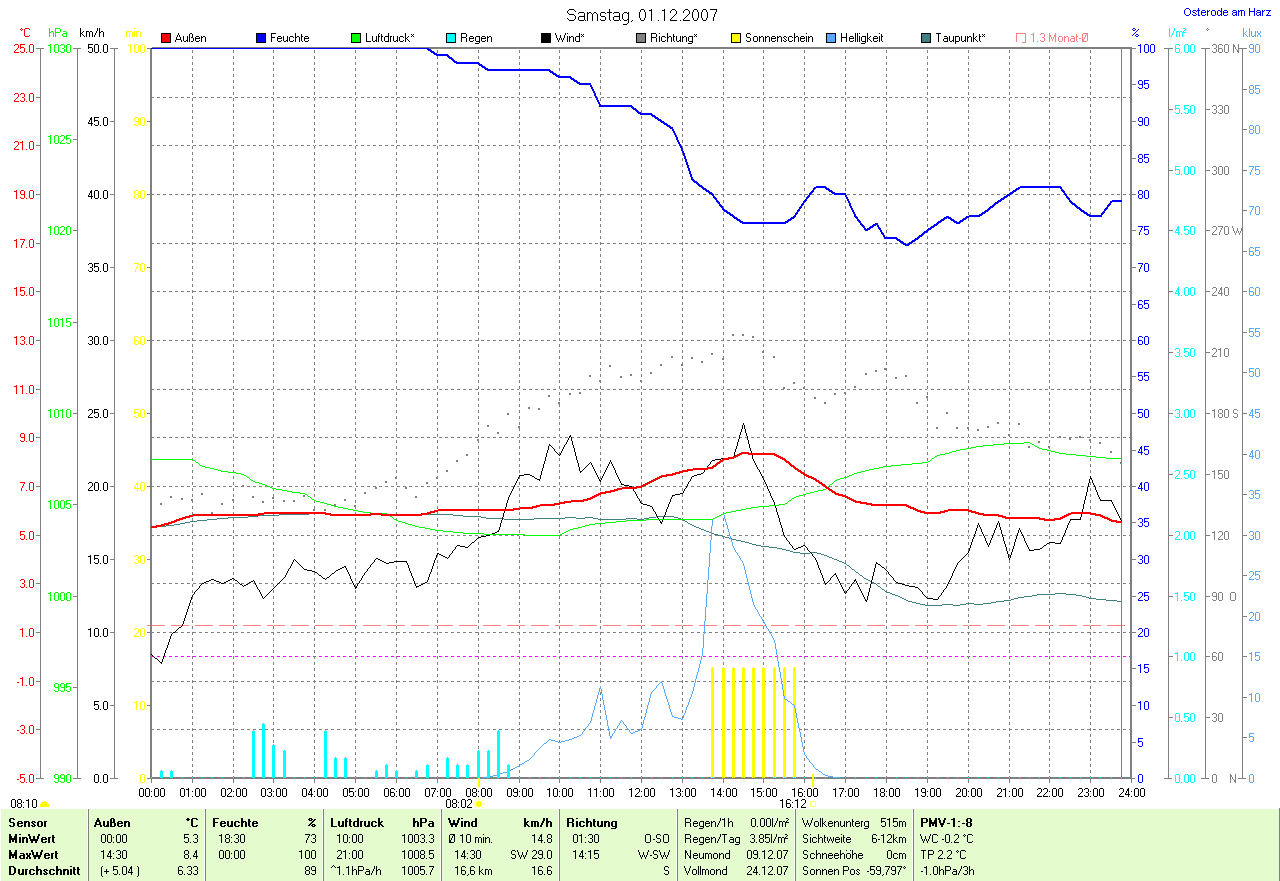
Task: Click the Samstag, 01.12.2007 date title
Action: 639,15
